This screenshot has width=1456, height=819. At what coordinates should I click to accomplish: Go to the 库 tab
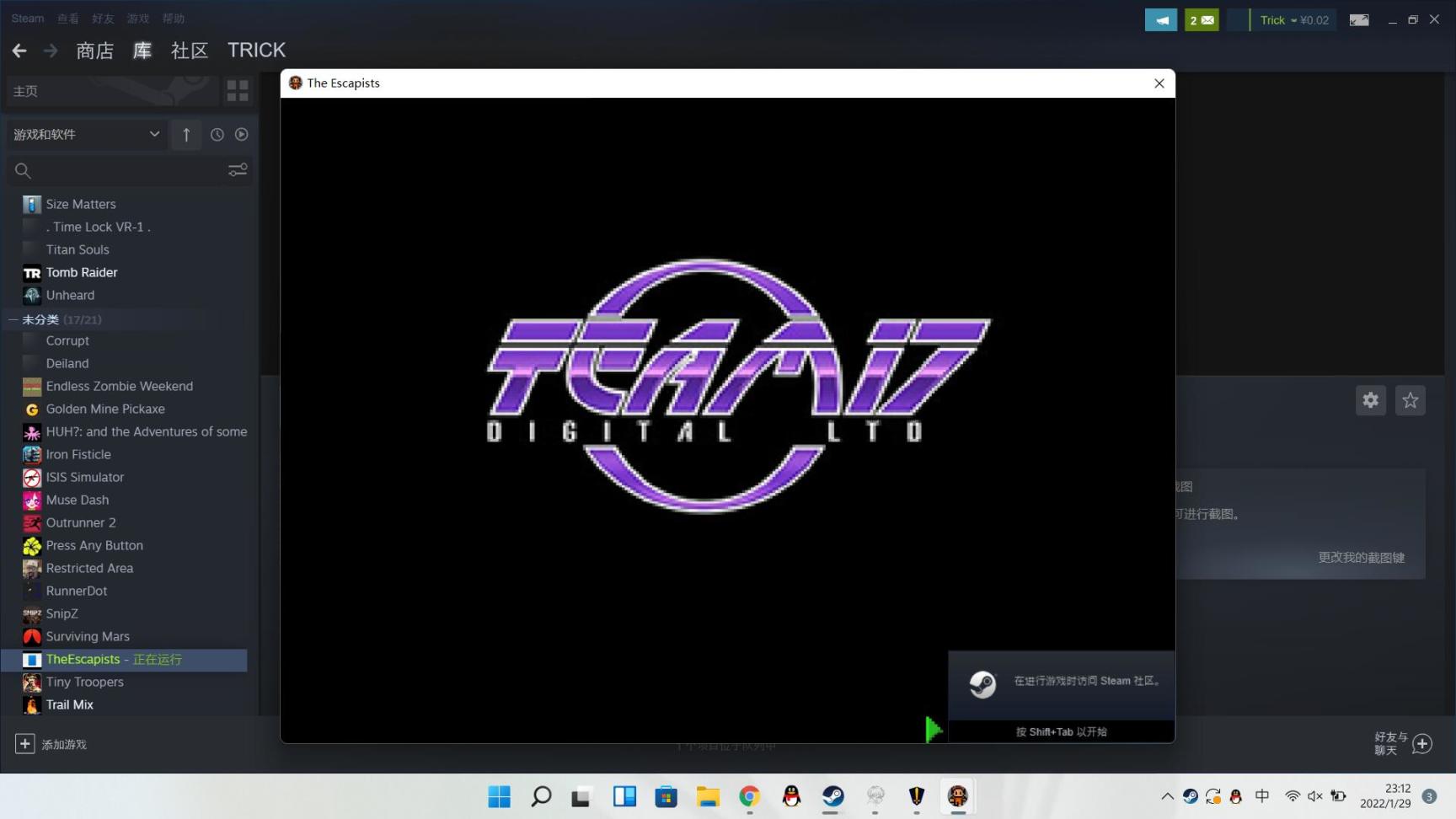(142, 51)
